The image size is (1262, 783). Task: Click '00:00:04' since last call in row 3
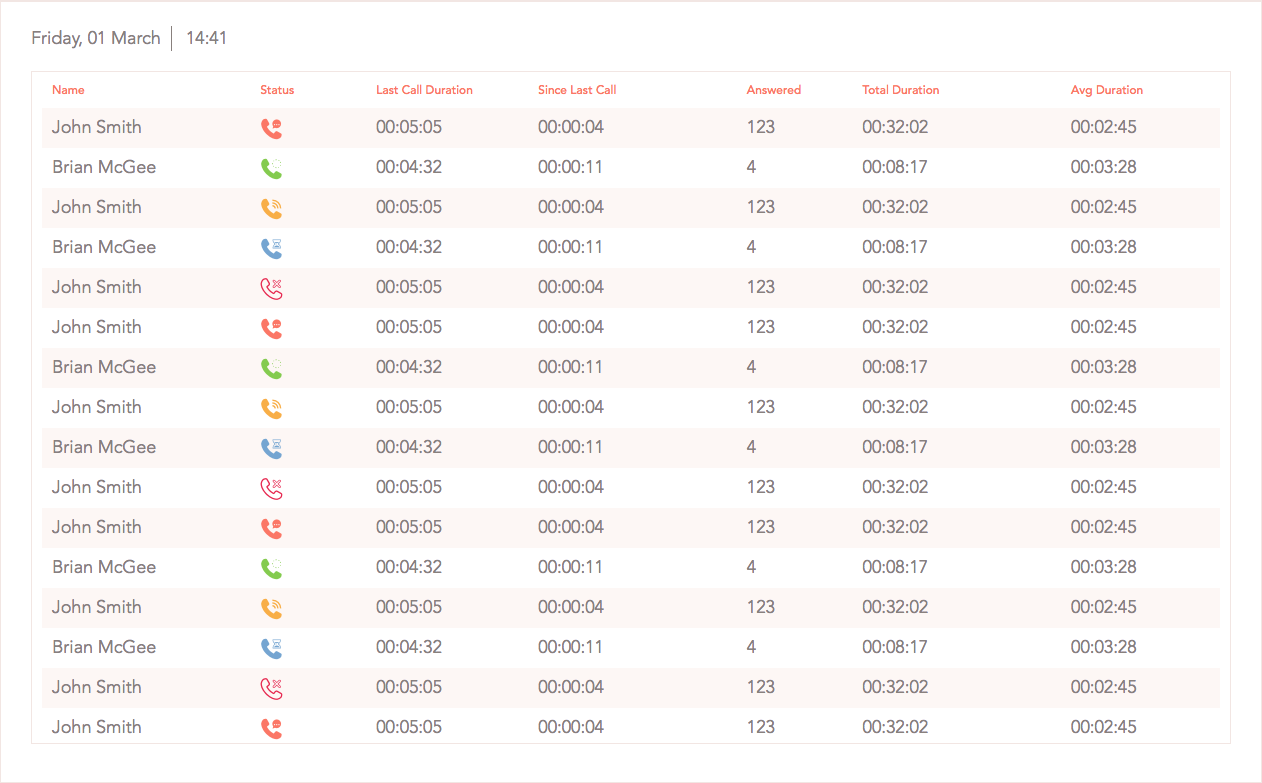571,207
